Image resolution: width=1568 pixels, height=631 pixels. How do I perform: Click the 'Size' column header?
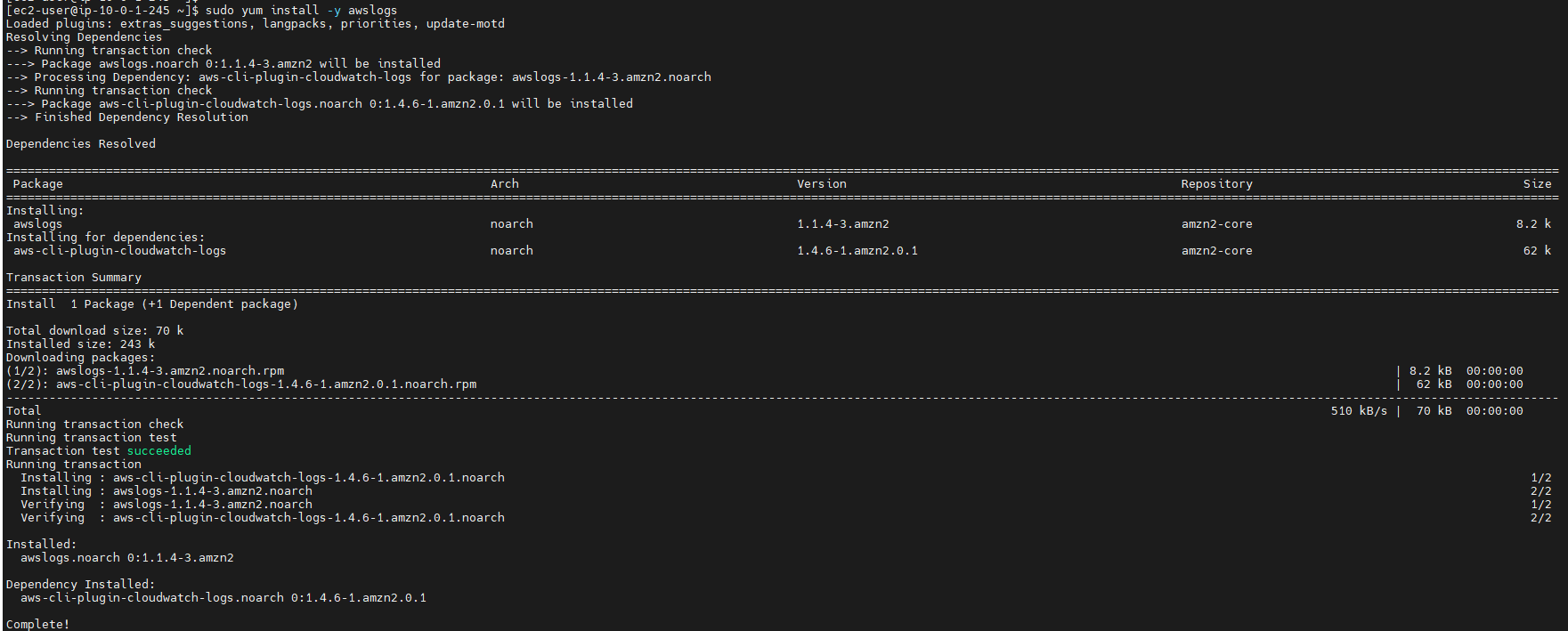pos(1538,184)
